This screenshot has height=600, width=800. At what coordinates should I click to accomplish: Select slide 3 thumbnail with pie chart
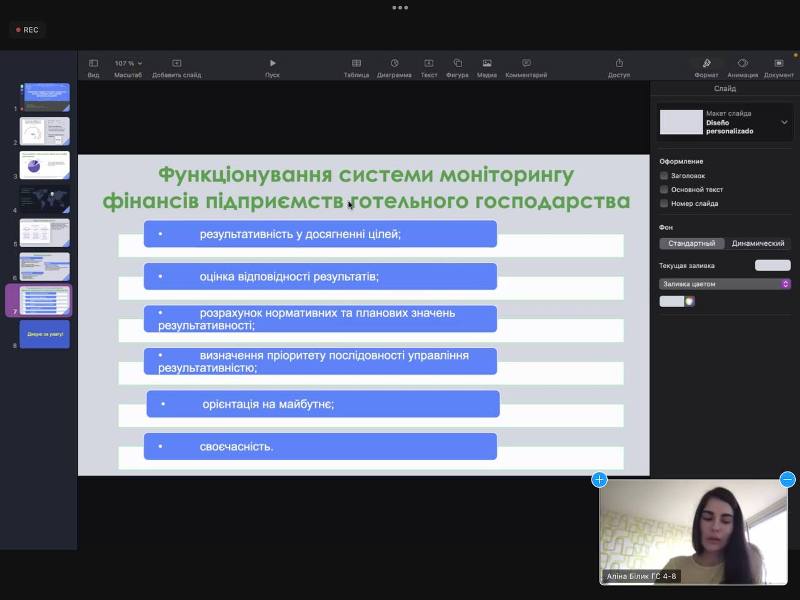[x=45, y=165]
